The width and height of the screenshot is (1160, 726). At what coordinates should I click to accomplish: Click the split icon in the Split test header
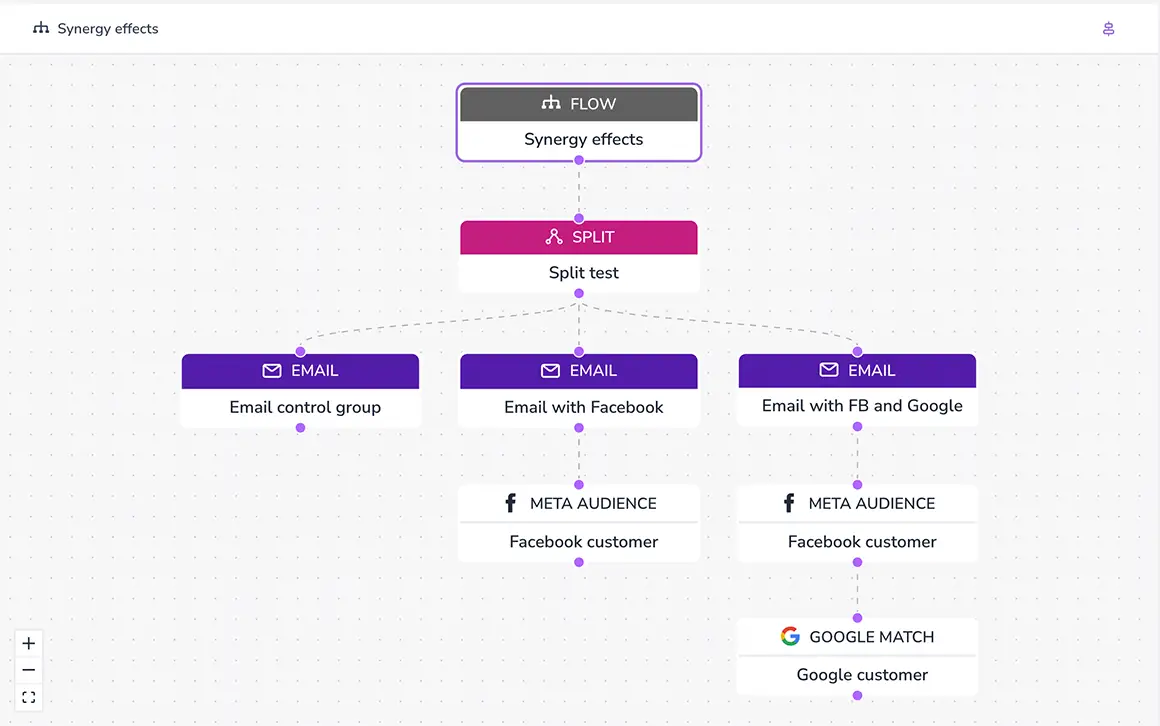click(x=552, y=237)
